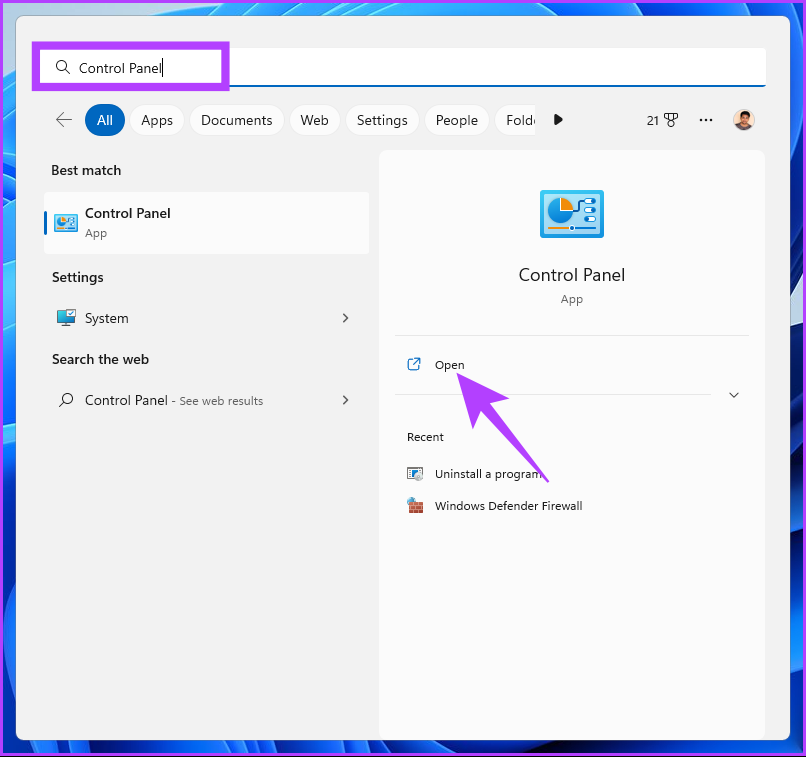Image resolution: width=806 pixels, height=757 pixels.
Task: Open the three-dots more options menu
Action: (706, 120)
